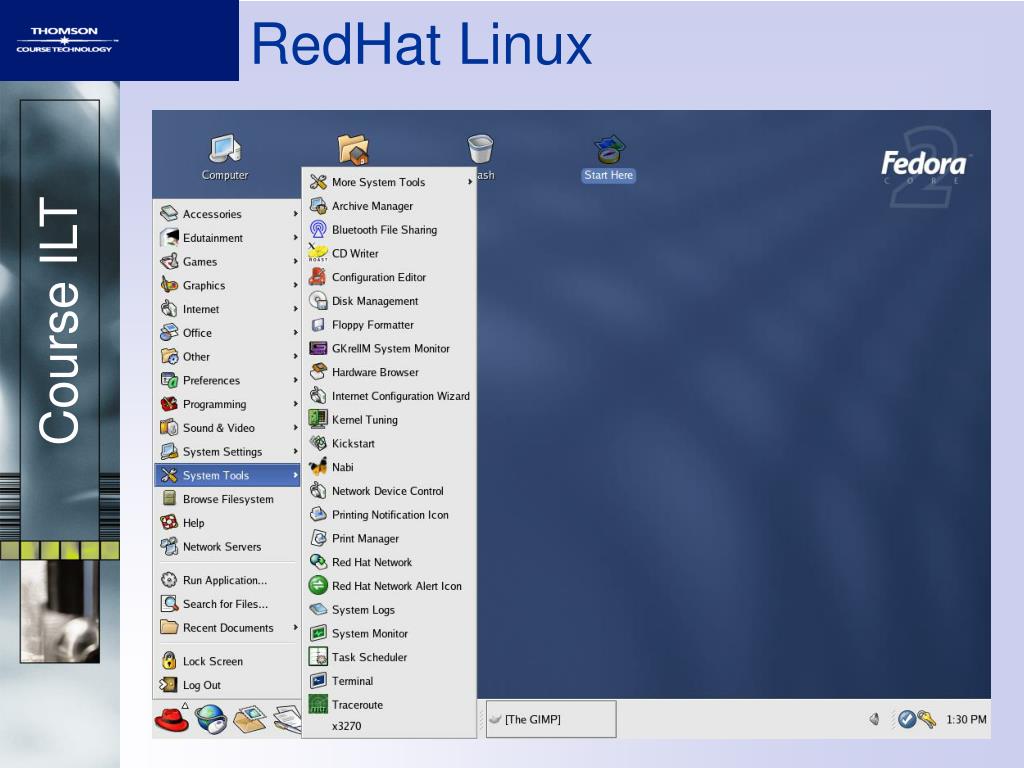Choose Search for Files... from the menu
1024x768 pixels.
coord(228,604)
